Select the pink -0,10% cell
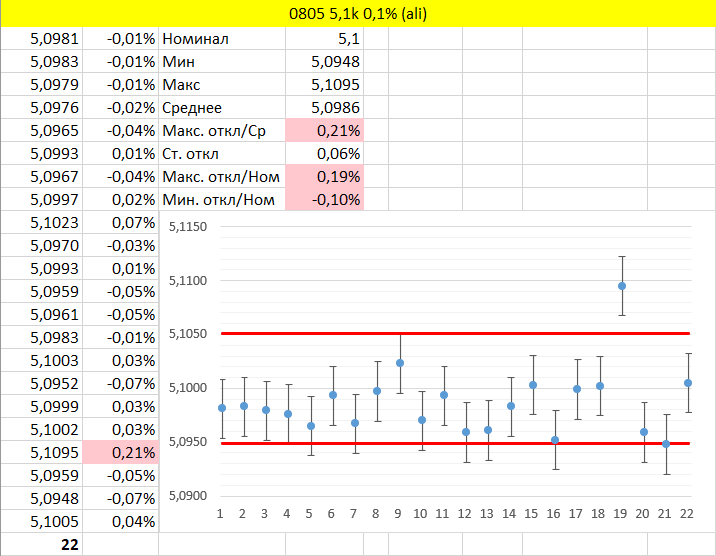 324,199
